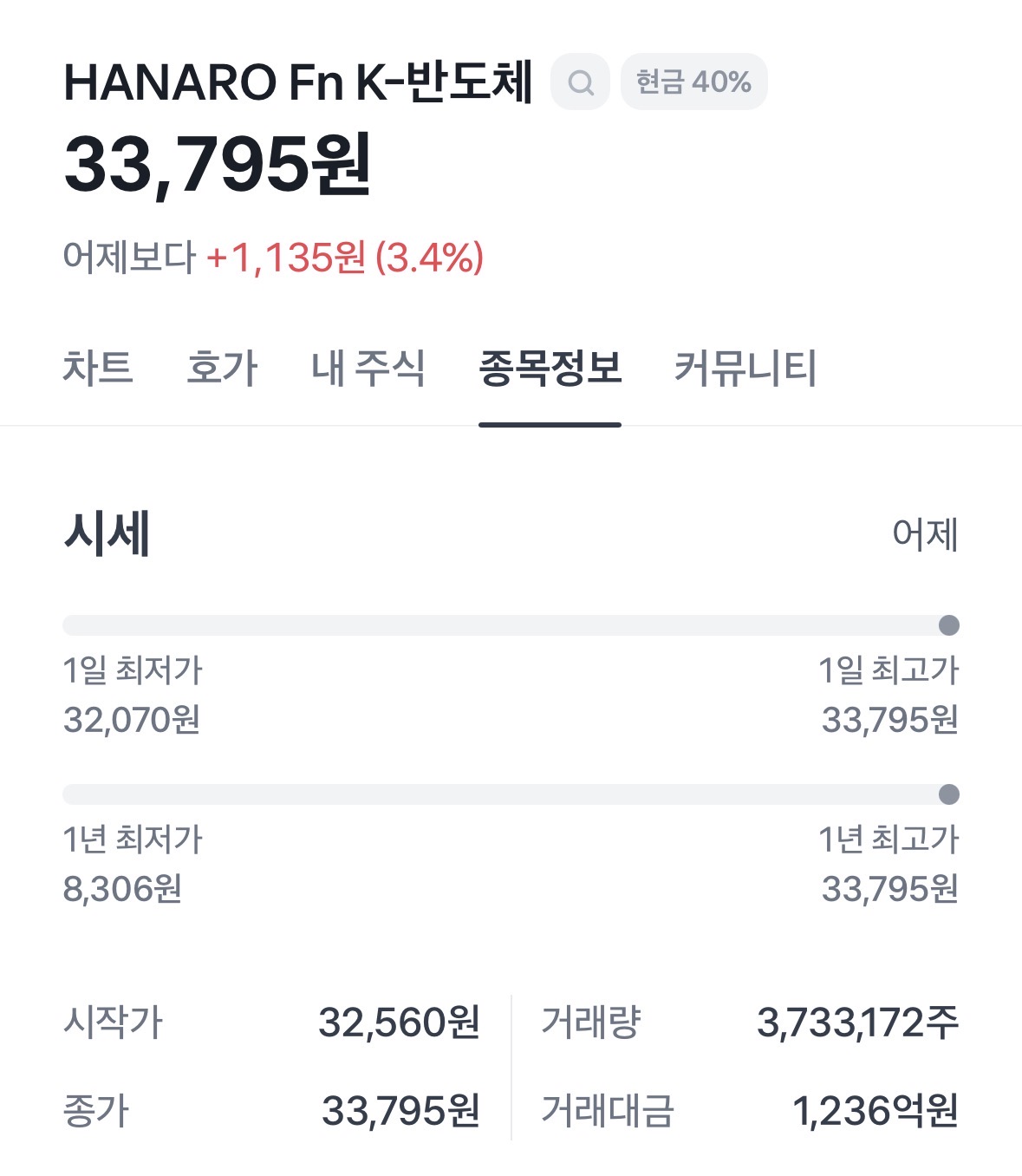Image resolution: width=1022 pixels, height=1176 pixels.
Task: Open the 호가 tab
Action: tap(222, 368)
